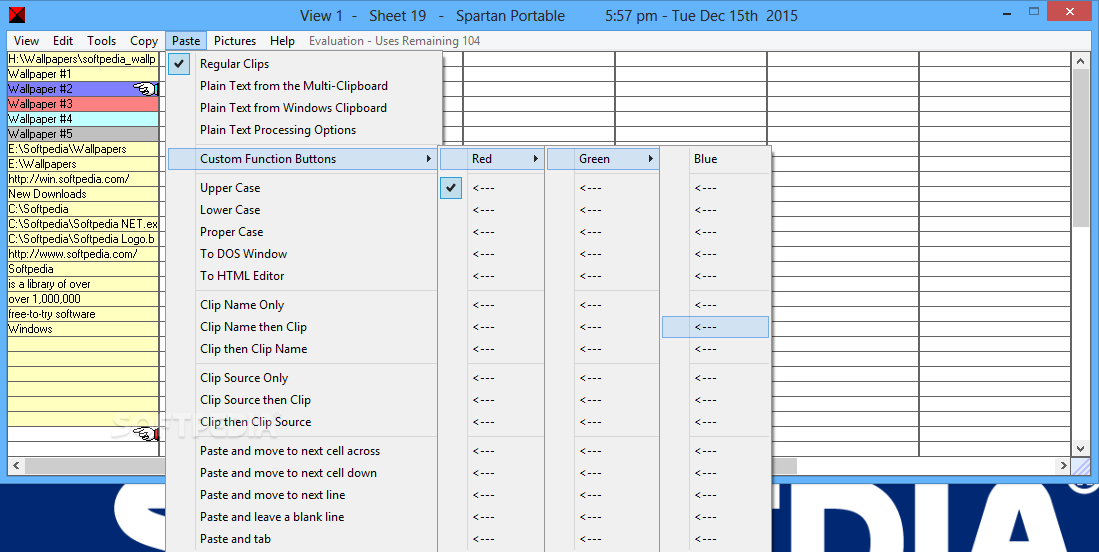Expand the Green submenu arrow

point(650,159)
